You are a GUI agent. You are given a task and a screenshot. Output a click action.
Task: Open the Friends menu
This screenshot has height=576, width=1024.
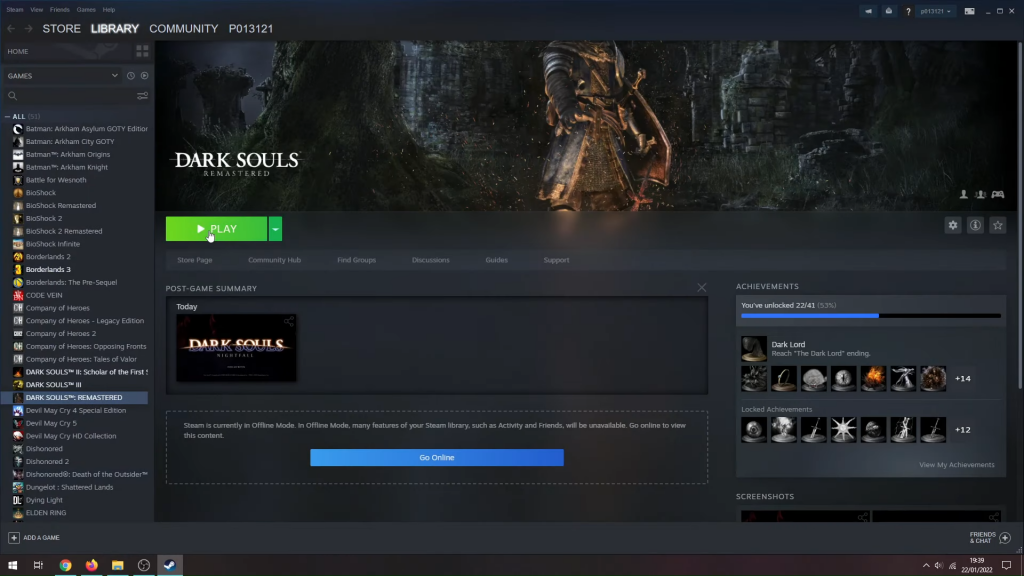[x=59, y=10]
